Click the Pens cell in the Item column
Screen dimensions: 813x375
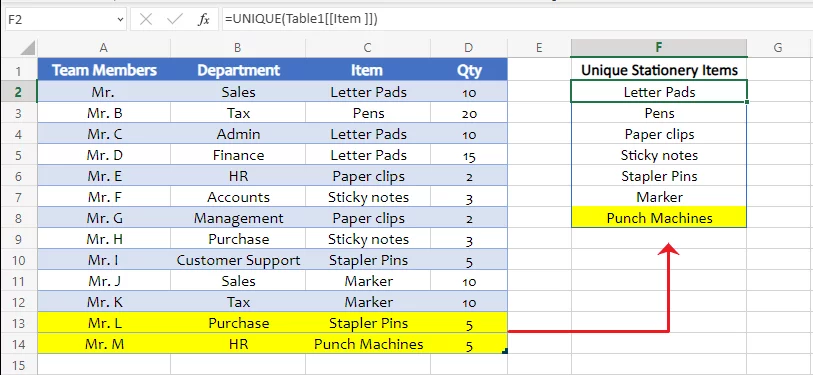368,113
